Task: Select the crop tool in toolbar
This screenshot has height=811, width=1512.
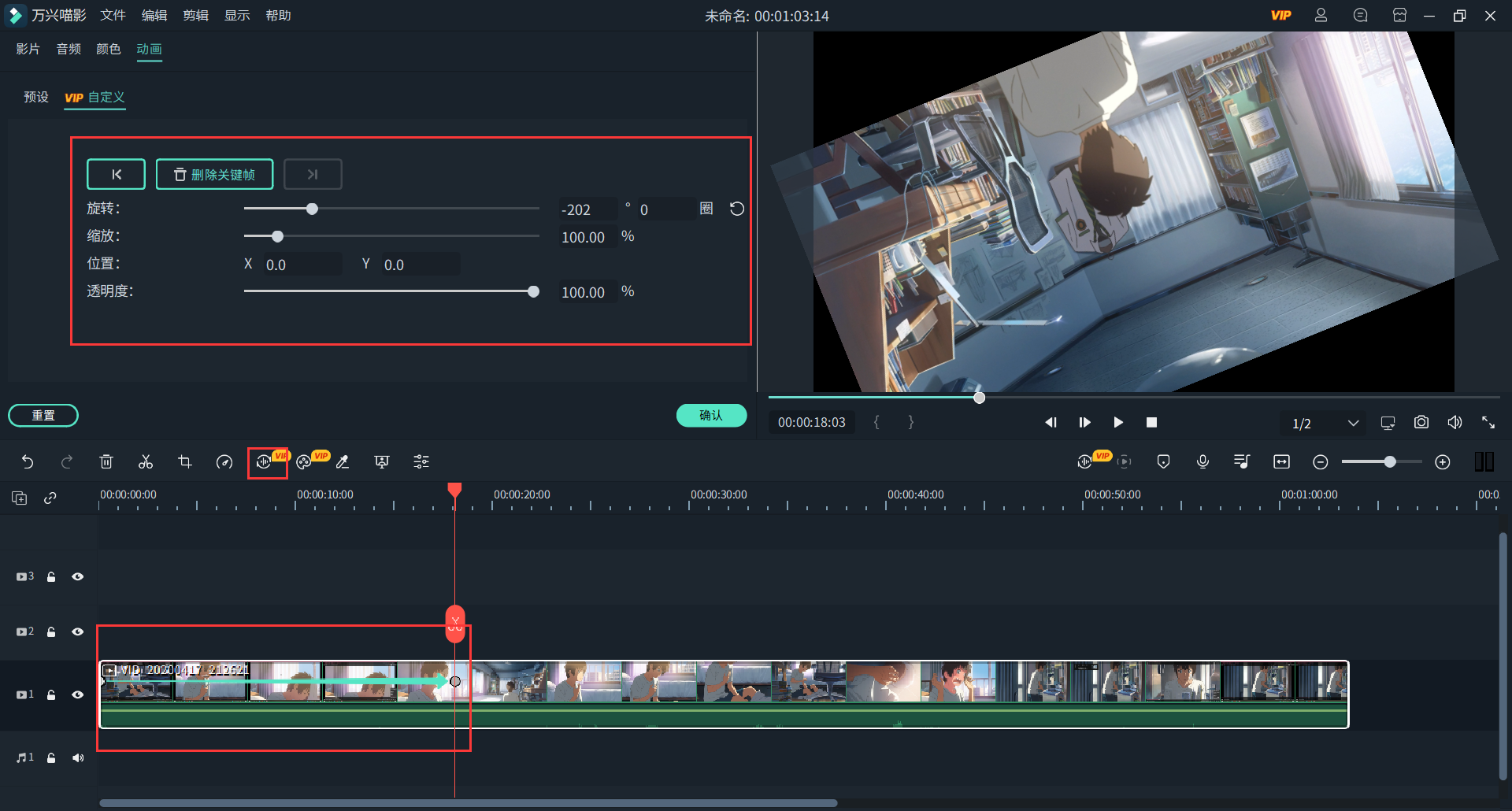Action: 185,462
